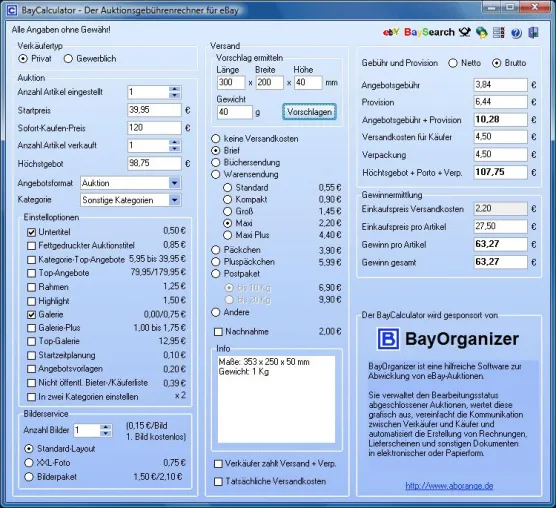Decrease Anzahl Artikel verkauft with down arrow
This screenshot has height=508, width=556.
[174, 149]
